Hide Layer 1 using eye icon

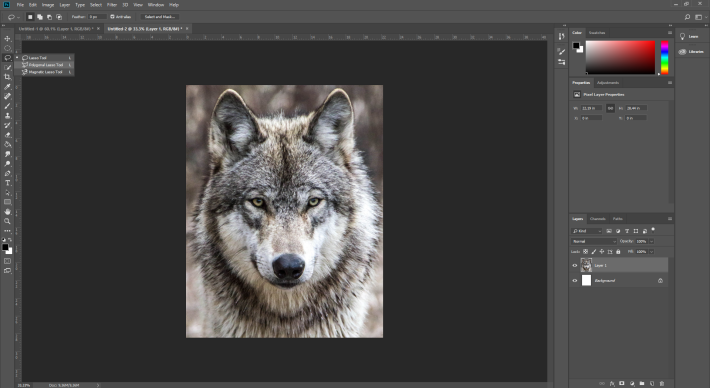pos(575,265)
